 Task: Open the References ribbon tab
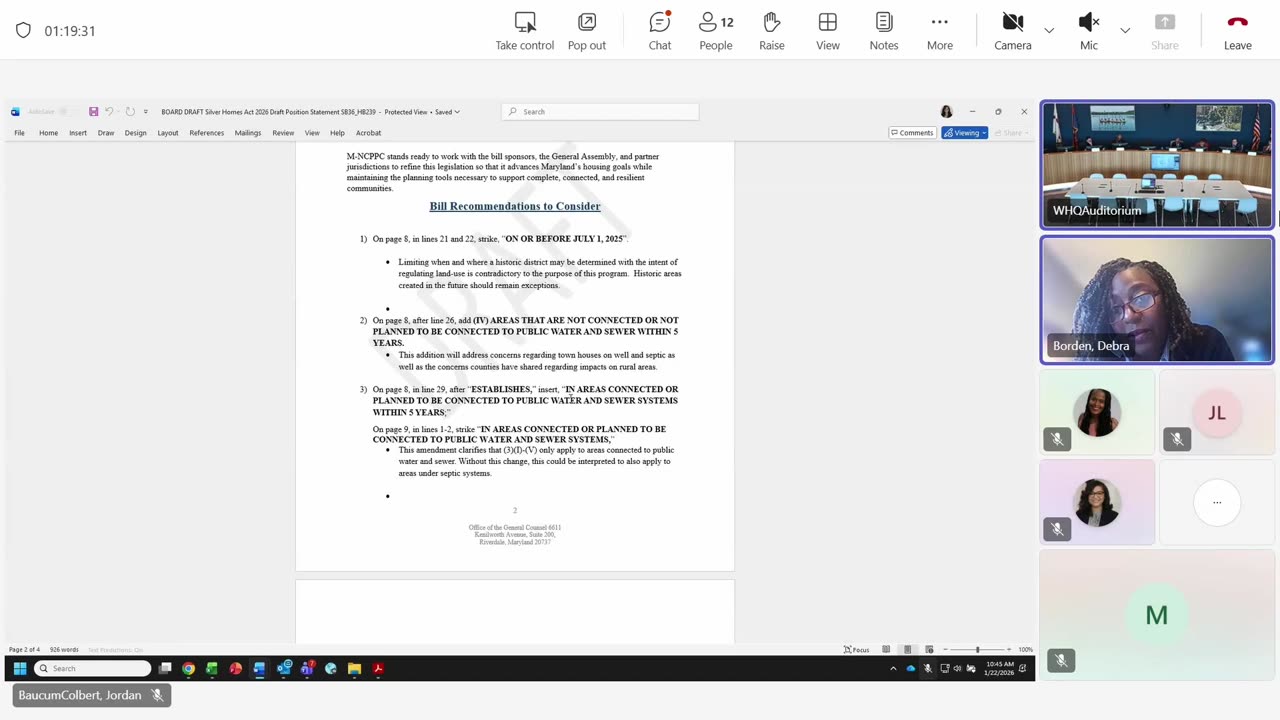tap(207, 133)
